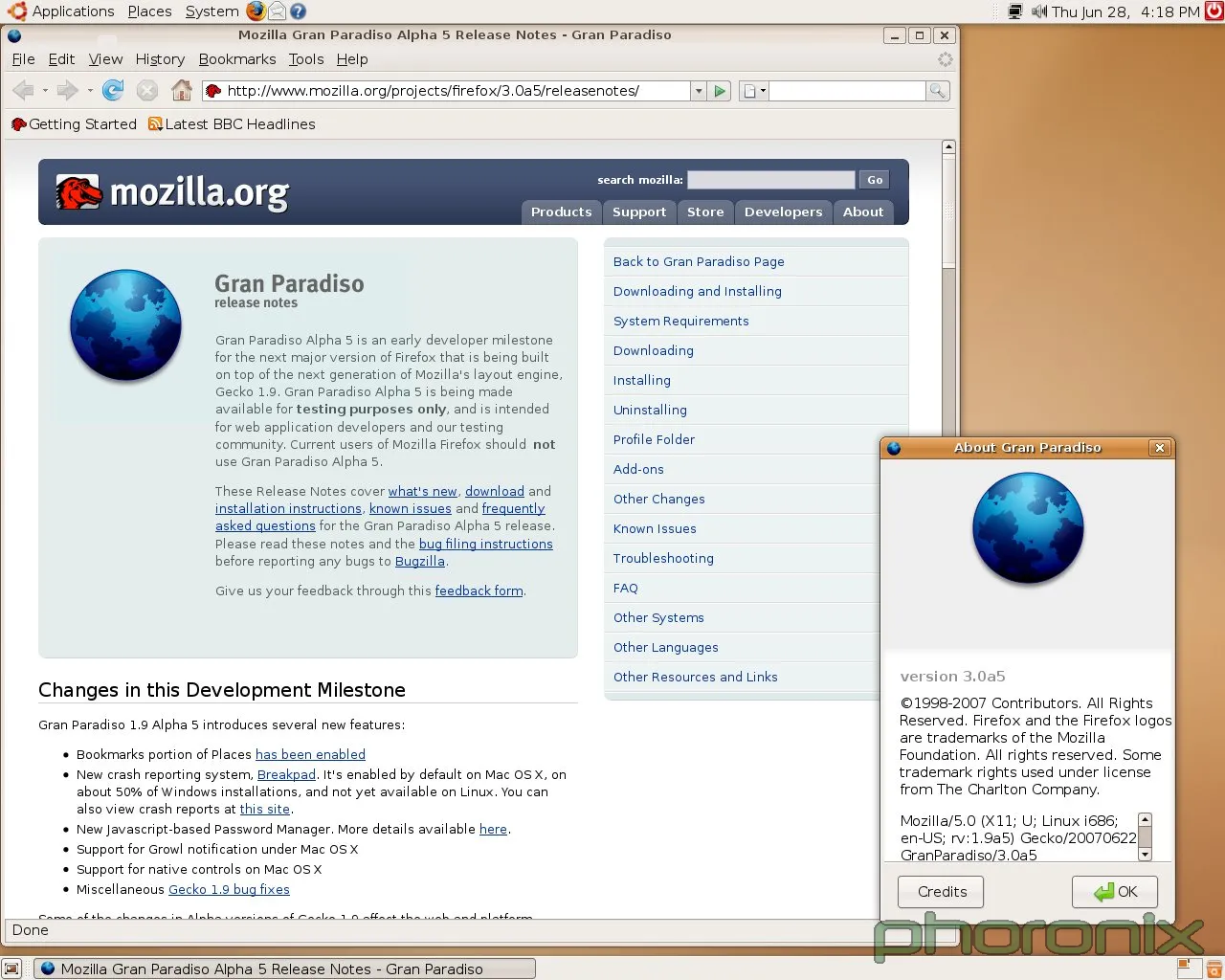Click the Firefox launcher in top panel
The width and height of the screenshot is (1225, 980).
[x=256, y=11]
